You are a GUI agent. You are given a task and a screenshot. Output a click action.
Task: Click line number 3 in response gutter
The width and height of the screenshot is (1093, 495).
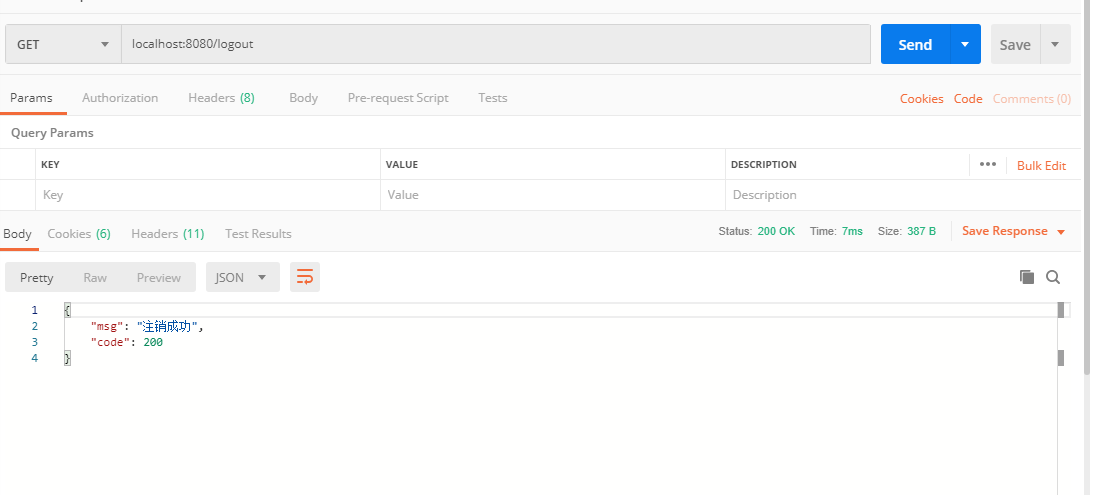click(x=34, y=342)
